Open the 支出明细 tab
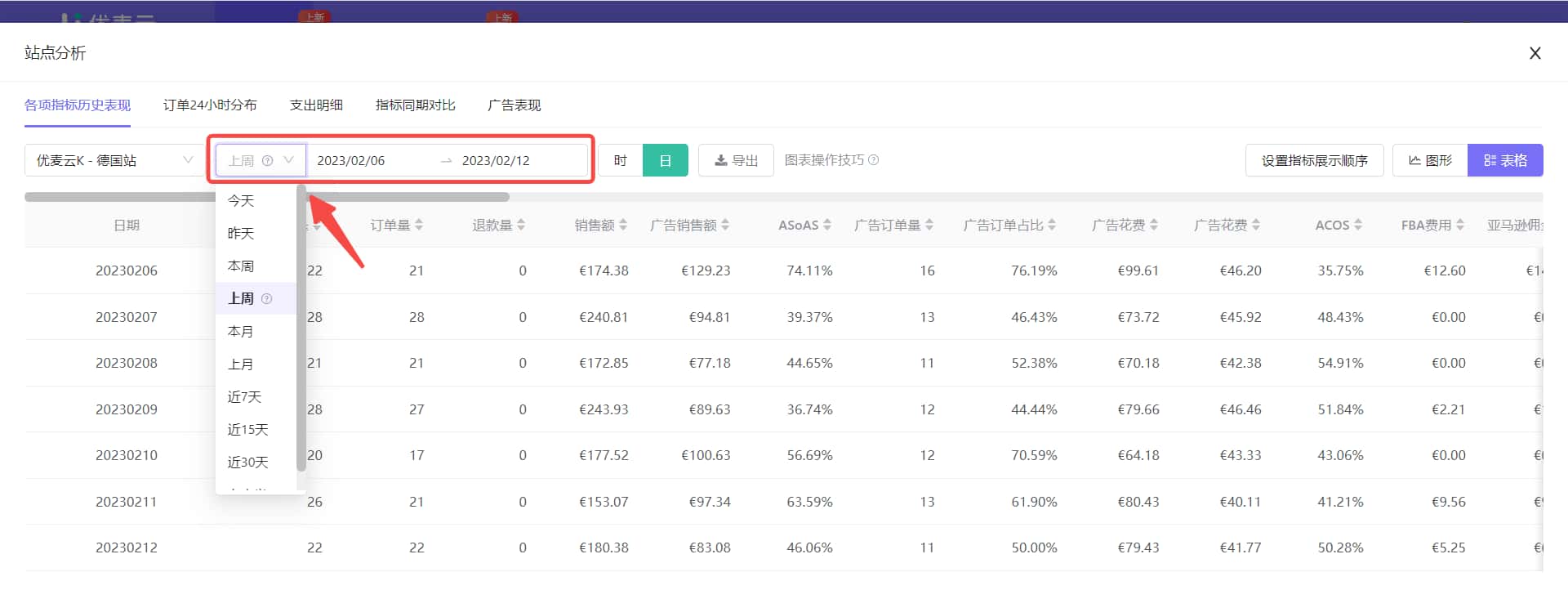 (316, 105)
